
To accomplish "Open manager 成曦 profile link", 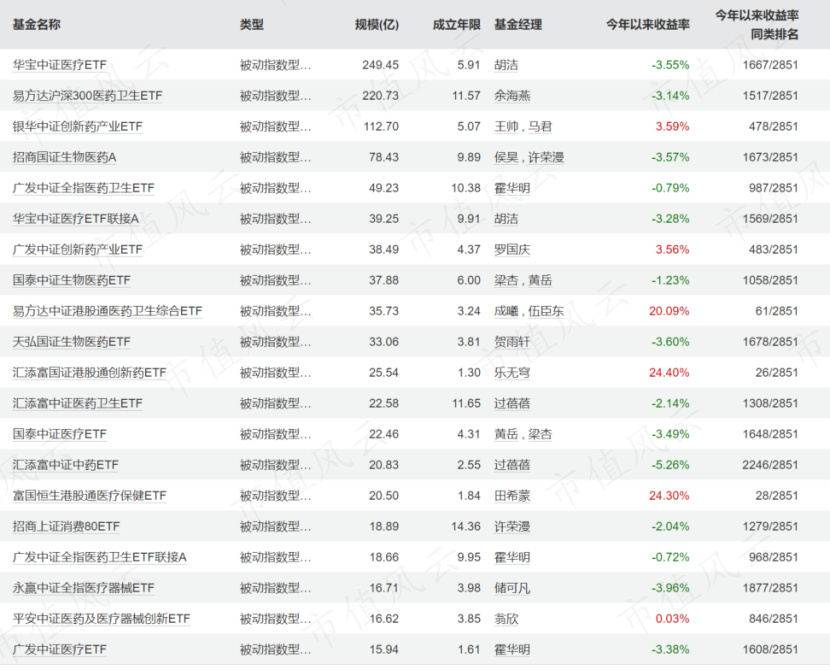I will pyautogui.click(x=506, y=311).
